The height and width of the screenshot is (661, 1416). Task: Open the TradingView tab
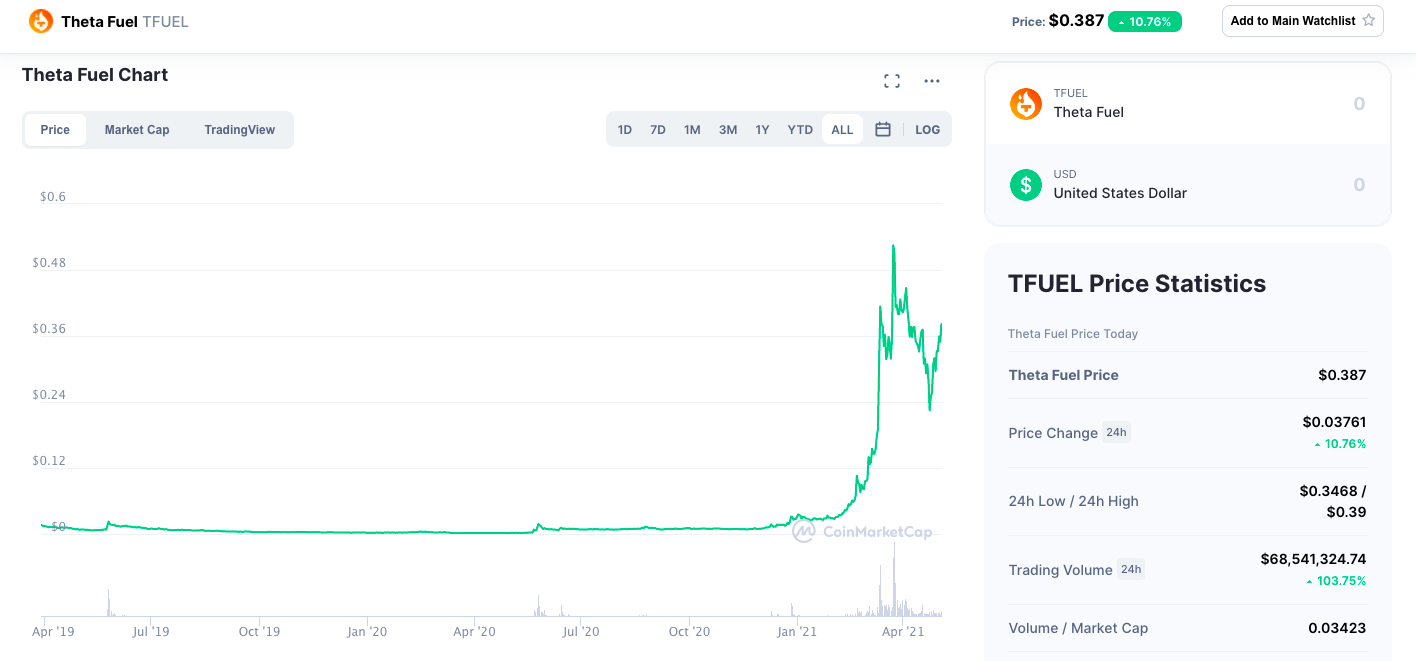tap(239, 130)
